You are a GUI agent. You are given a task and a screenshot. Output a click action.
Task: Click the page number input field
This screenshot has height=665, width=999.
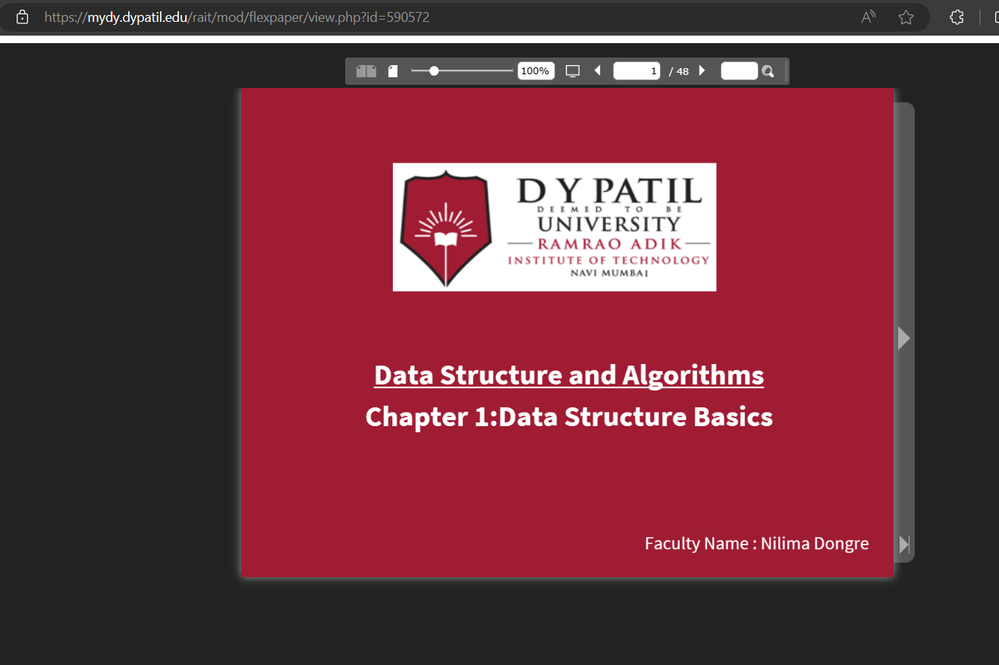click(x=636, y=71)
